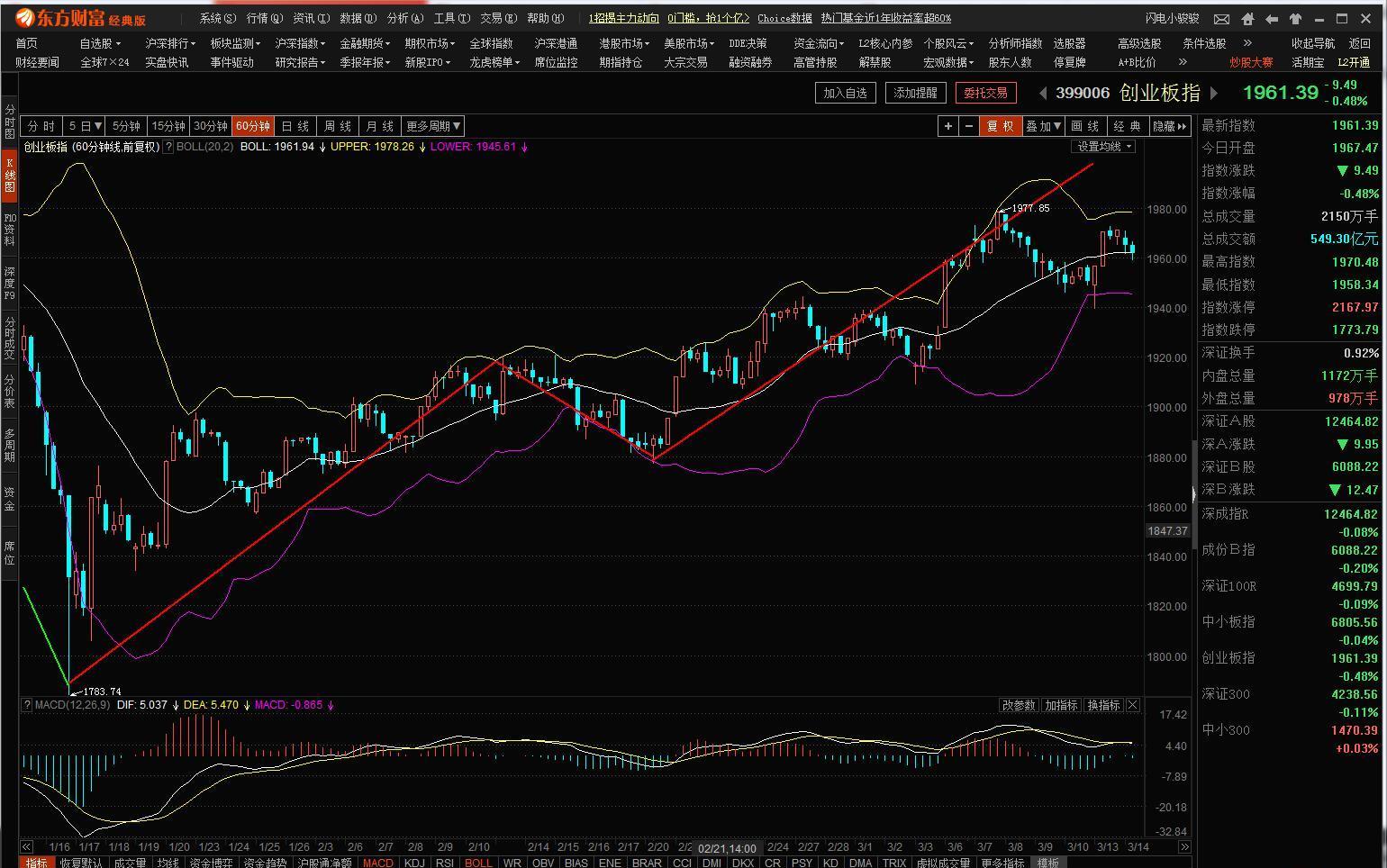Switch to 周线 weekly period
This screenshot has width=1387, height=868.
coord(338,126)
